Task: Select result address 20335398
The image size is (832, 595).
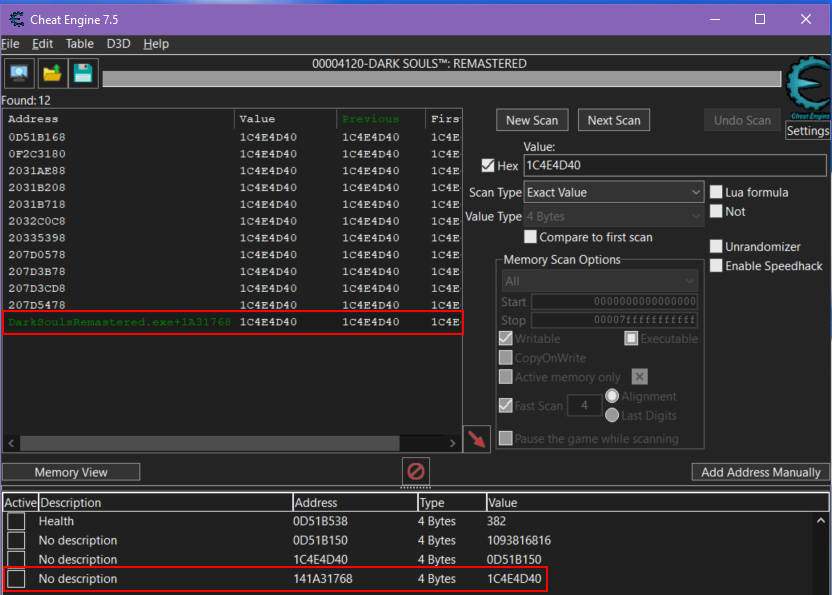Action: click(x=37, y=238)
